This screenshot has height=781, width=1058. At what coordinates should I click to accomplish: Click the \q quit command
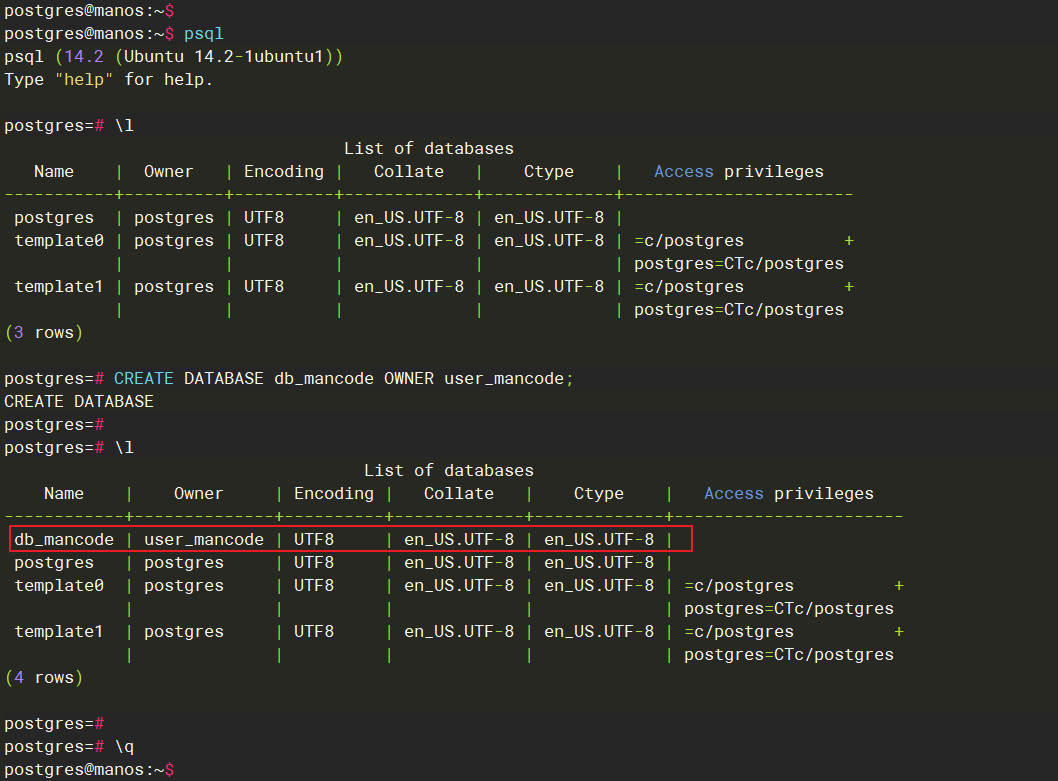pos(124,746)
